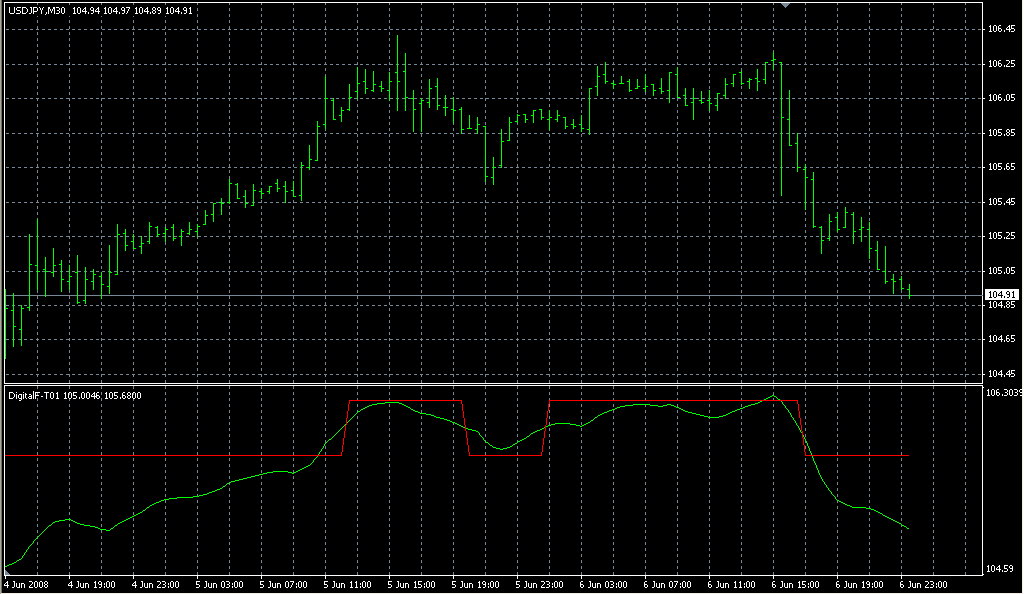Click the 6 Jun 19:00 time label

[x=859, y=585]
